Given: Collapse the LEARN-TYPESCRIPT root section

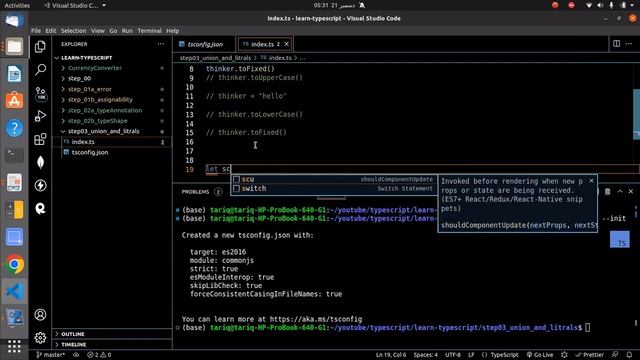Looking at the screenshot, I should 112,58.
